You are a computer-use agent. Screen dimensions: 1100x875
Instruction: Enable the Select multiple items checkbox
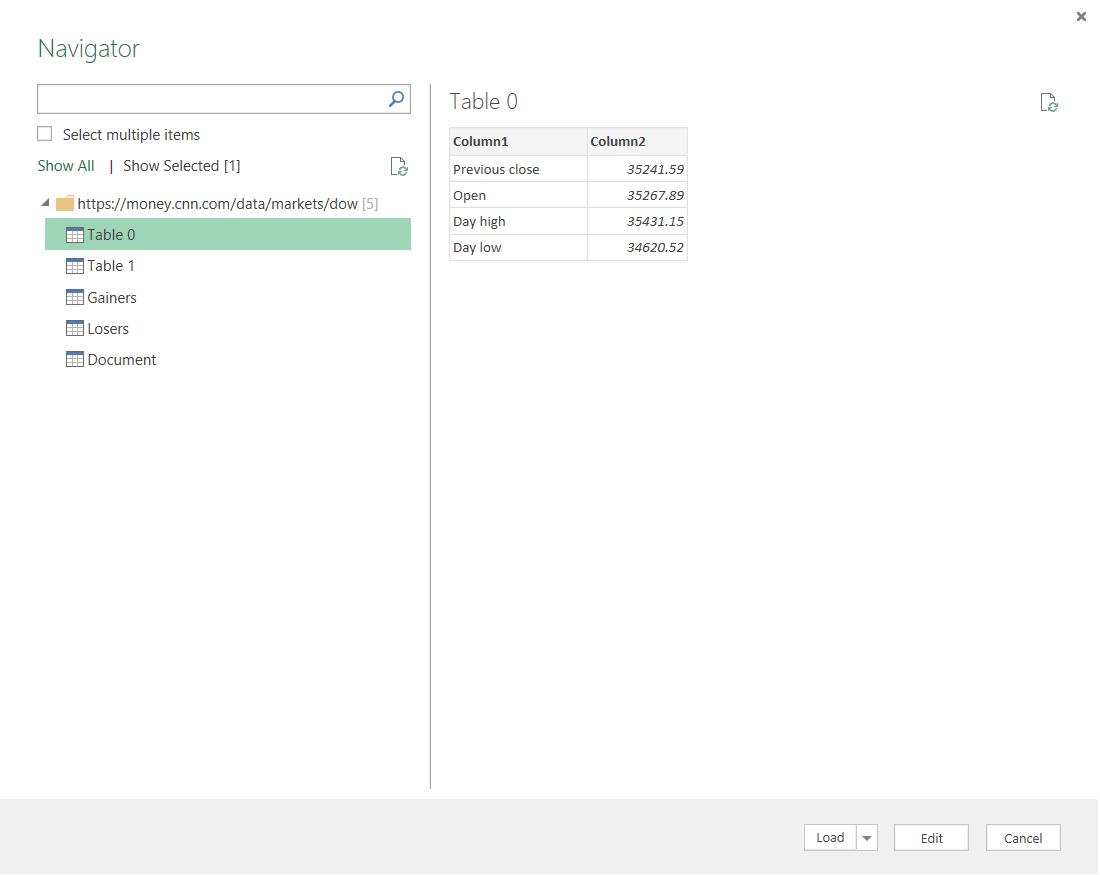tap(45, 134)
